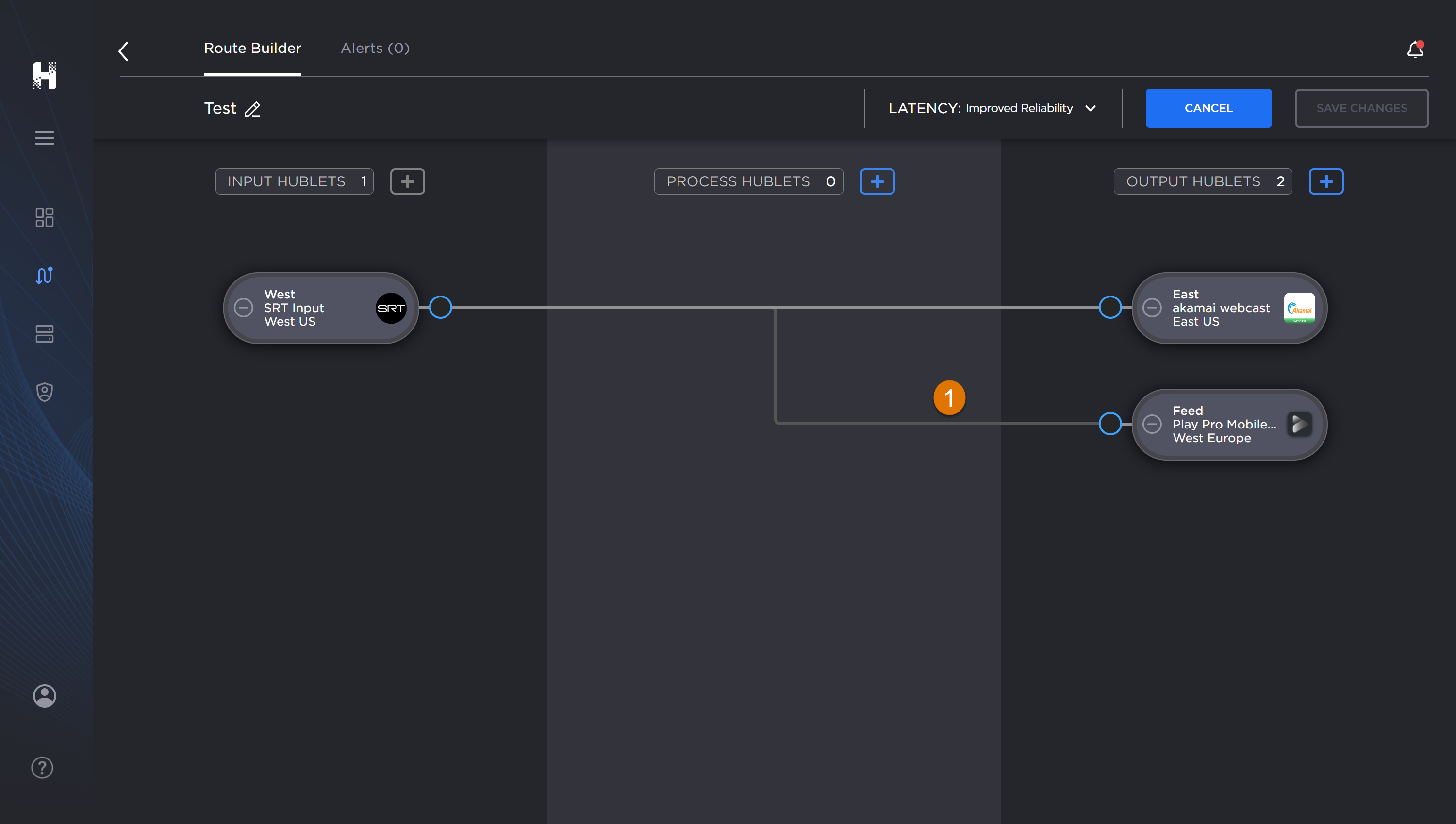The height and width of the screenshot is (824, 1456).
Task: Collapse the West SRT Input hublet with its minus toggle
Action: [x=244, y=308]
